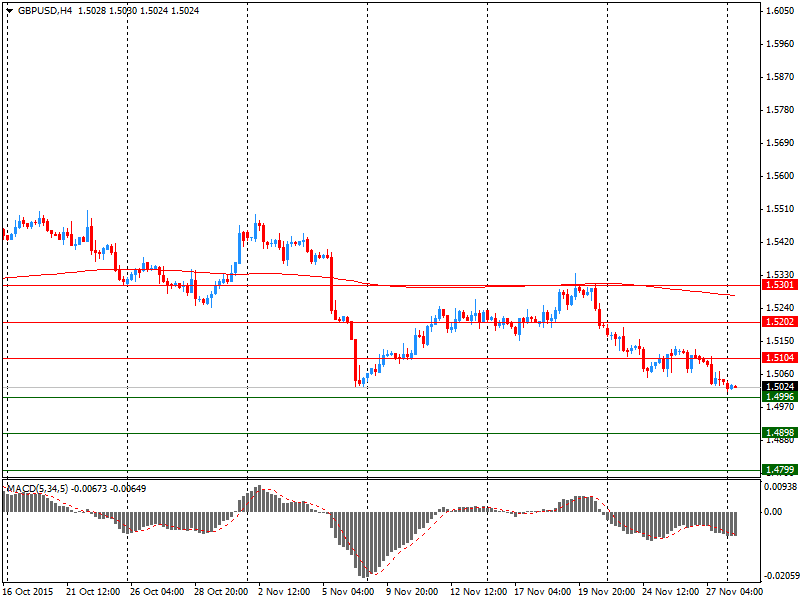The image size is (800, 600).
Task: Select the 1.5240 price scale value
Action: 780,308
